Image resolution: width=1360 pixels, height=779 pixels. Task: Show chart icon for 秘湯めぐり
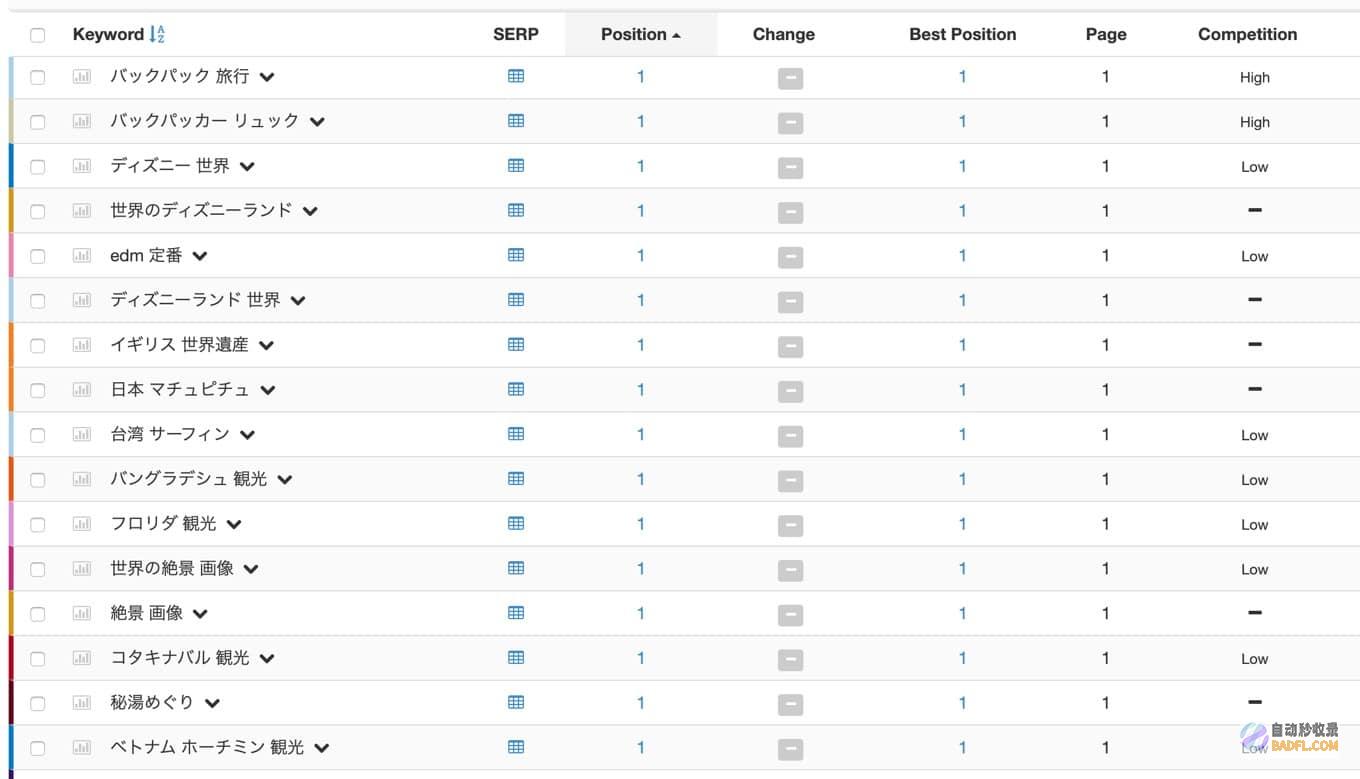pos(82,703)
